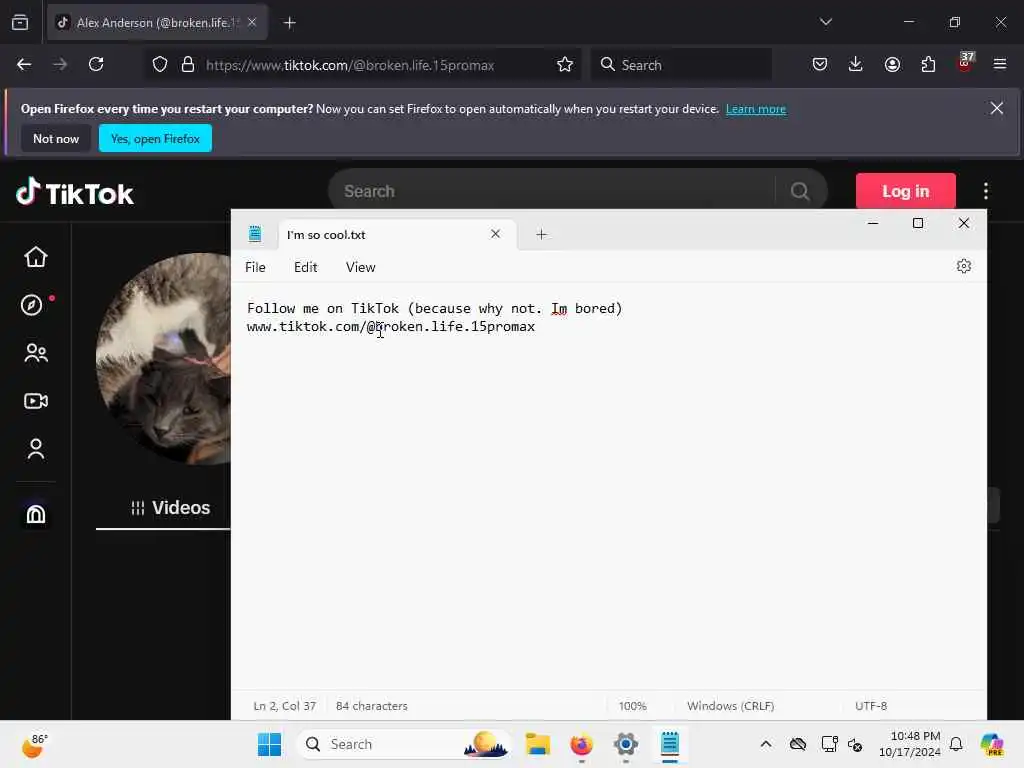Bookmark this page with the star

(565, 65)
